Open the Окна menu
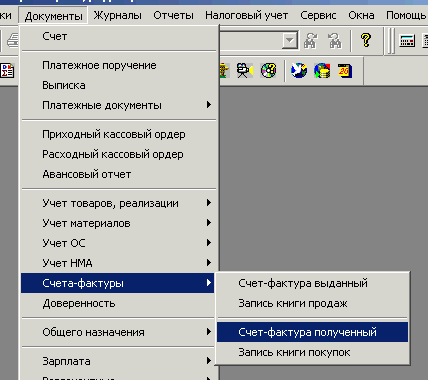 point(361,15)
